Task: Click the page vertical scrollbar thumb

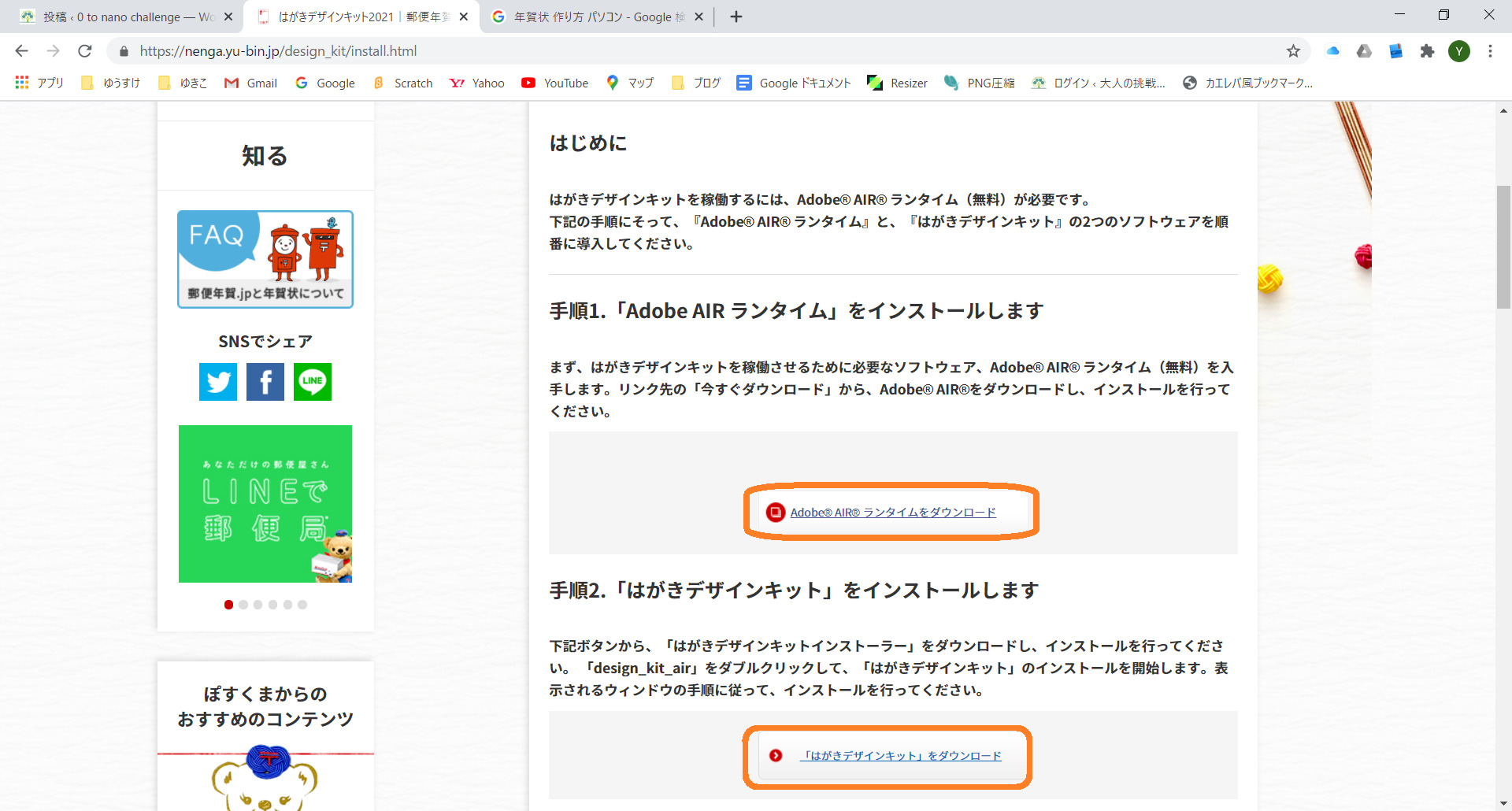Action: click(1503, 247)
